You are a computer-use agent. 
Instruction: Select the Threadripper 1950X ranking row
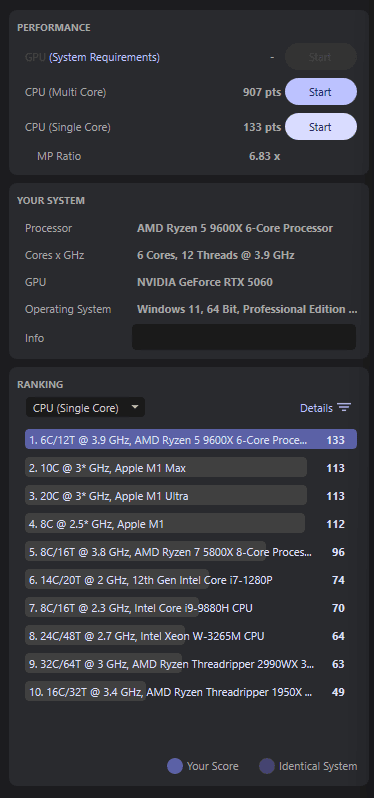(x=191, y=692)
